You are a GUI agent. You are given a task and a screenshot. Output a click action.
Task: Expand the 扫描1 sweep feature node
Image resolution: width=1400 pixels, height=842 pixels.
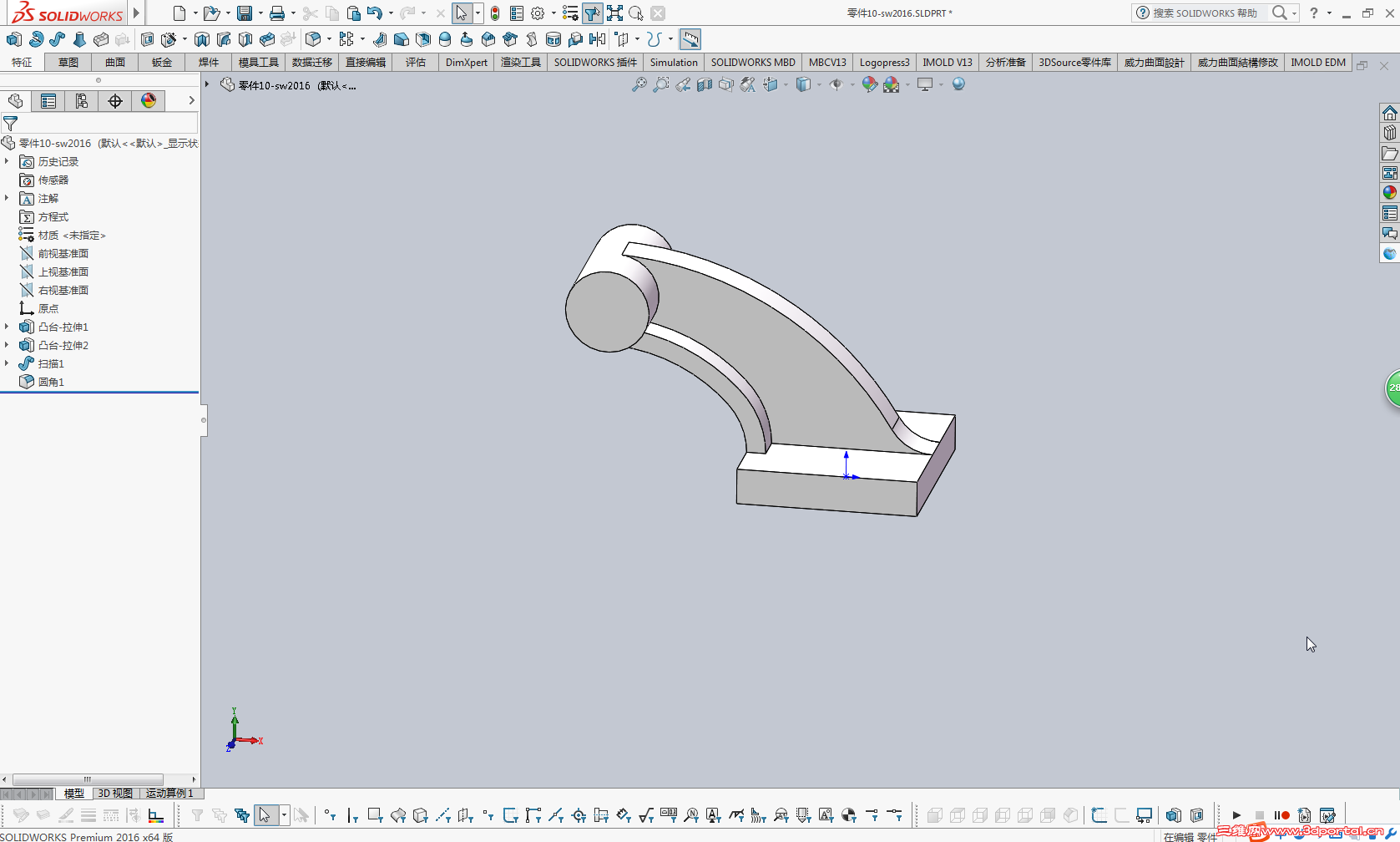click(x=7, y=363)
